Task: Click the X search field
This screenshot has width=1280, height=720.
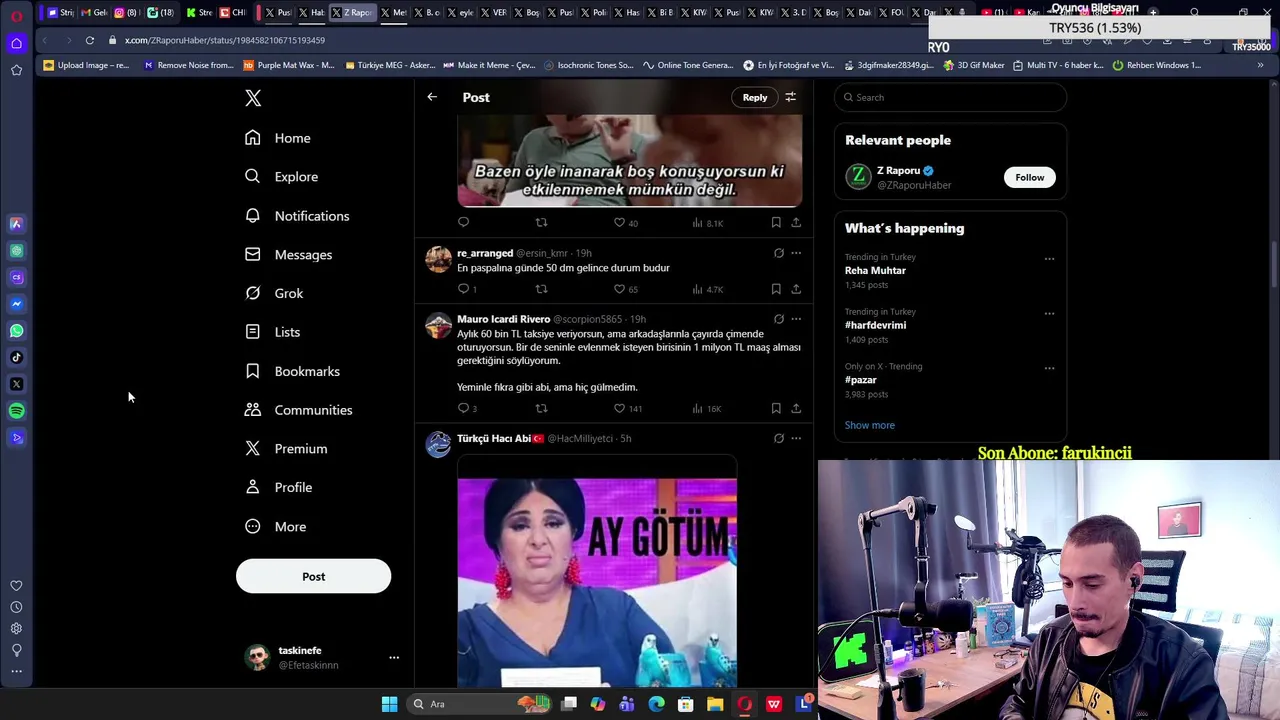Action: [950, 97]
